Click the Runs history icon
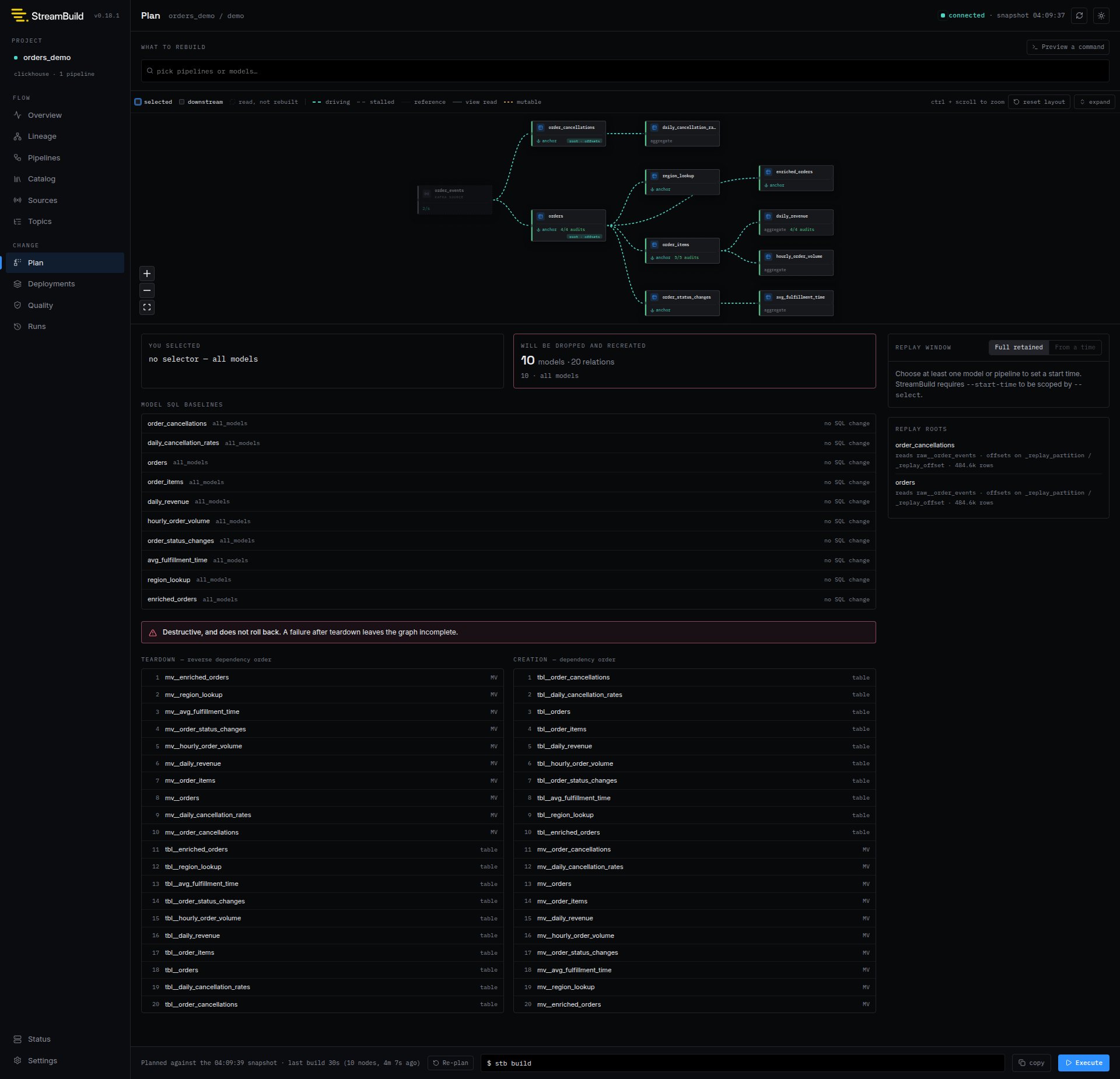 coord(17,327)
